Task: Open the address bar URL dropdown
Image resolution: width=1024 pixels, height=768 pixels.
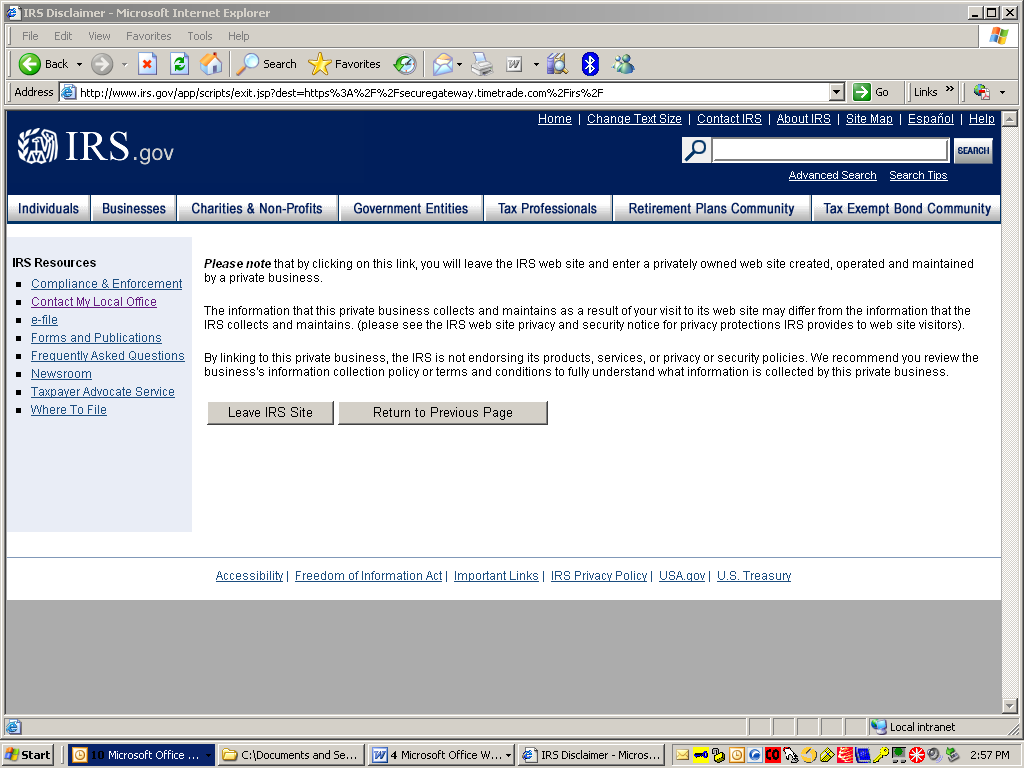Action: (837, 92)
